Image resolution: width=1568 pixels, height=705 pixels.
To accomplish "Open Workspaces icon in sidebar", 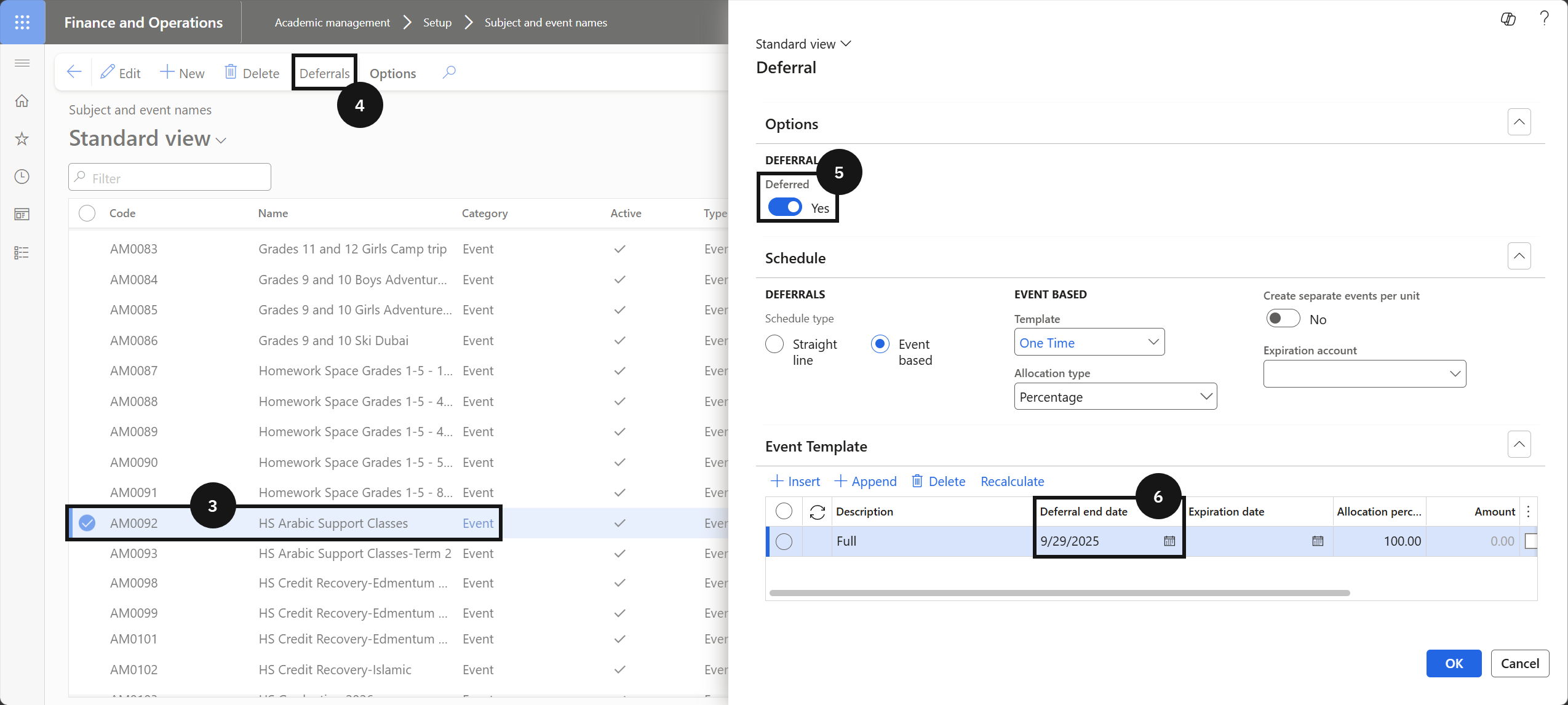I will click(22, 214).
